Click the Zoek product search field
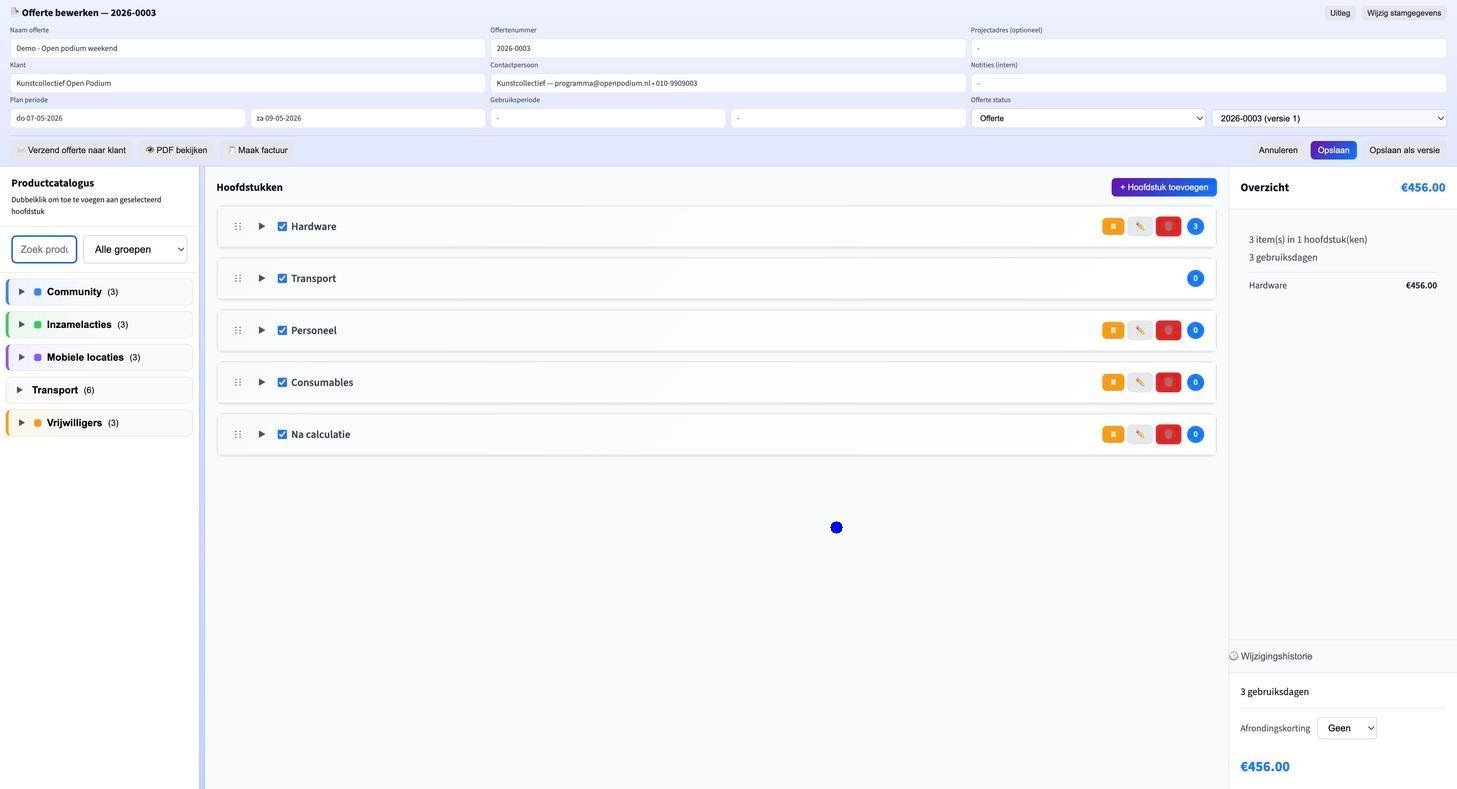Viewport: 1457px width, 789px height. (x=44, y=250)
